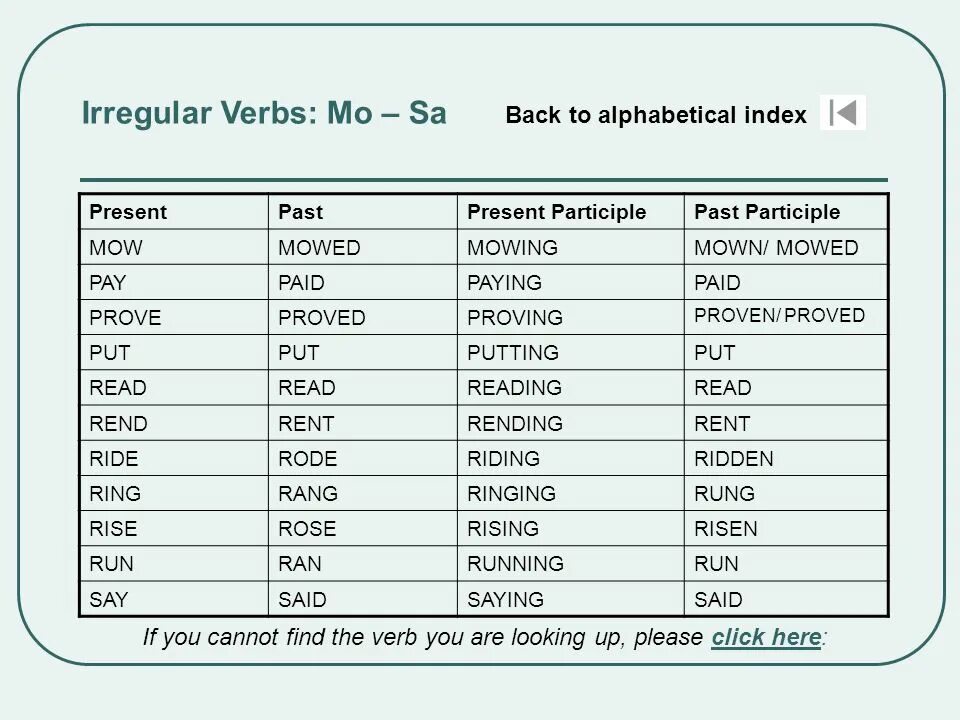960x720 pixels.
Task: Select the PAYING cell
Action: tap(571, 282)
